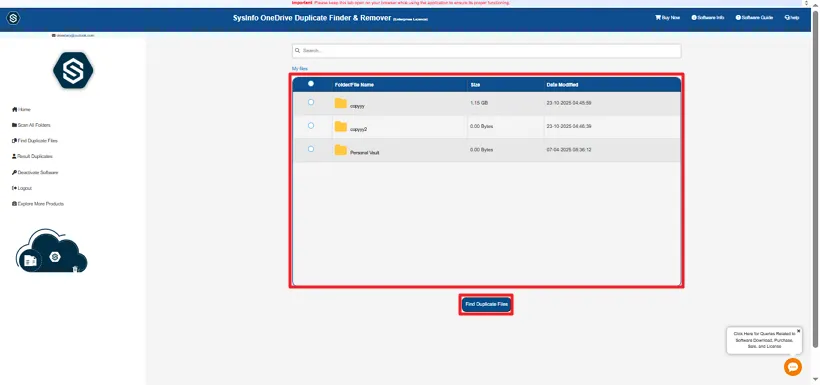Click the page vertical scrollbar thumb
Screen dimensions: 820x385
(x=815, y=178)
